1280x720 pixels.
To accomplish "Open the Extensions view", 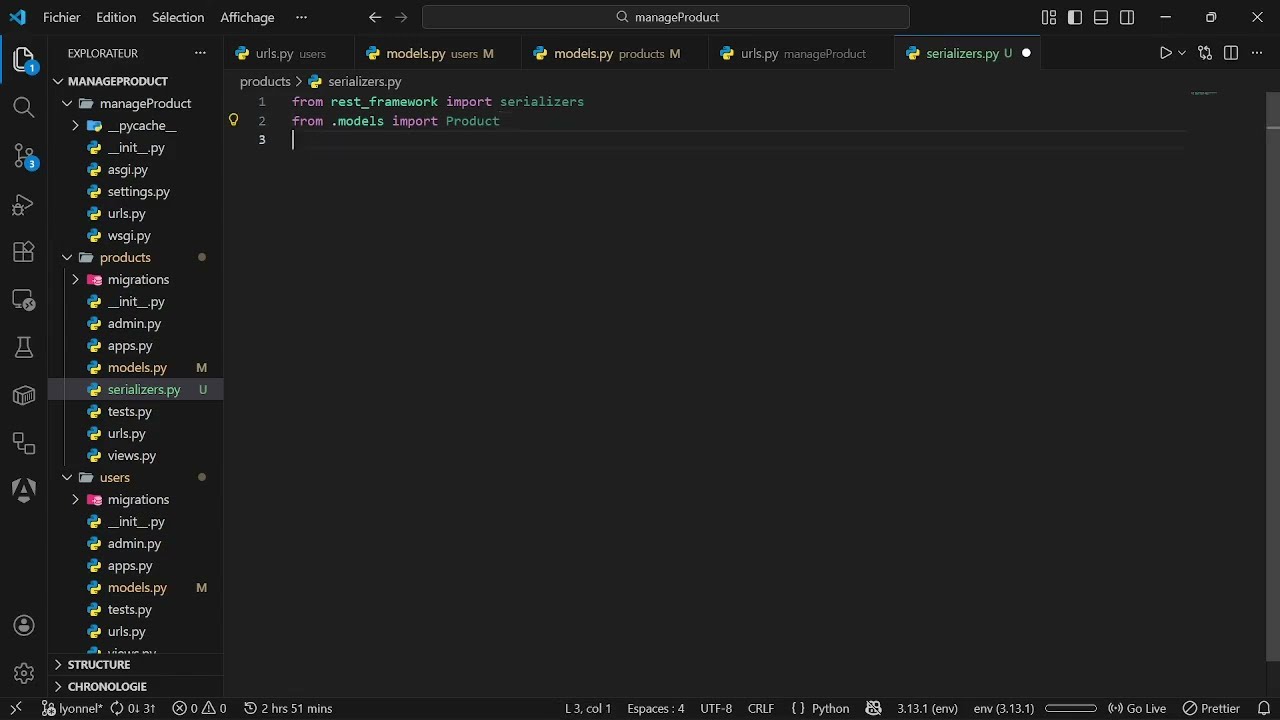I will click(x=24, y=252).
